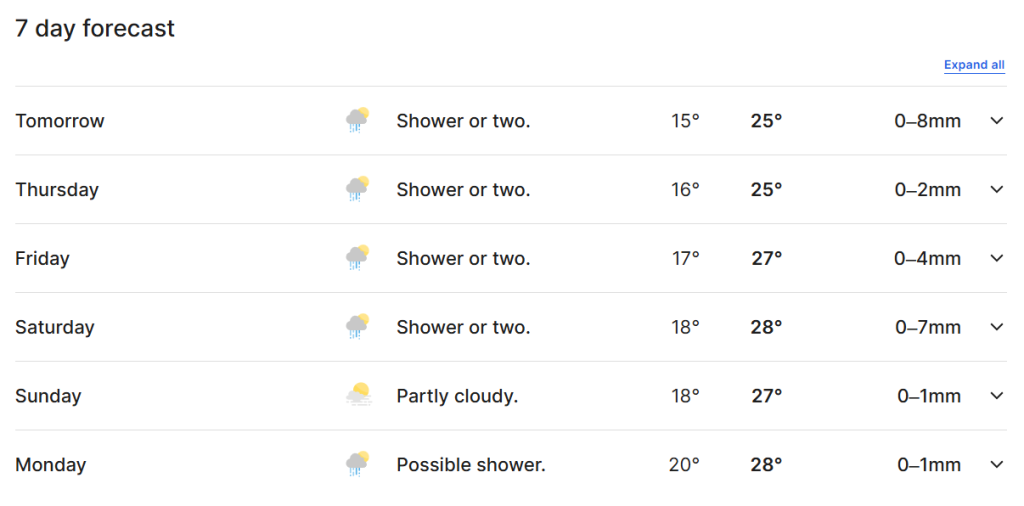Select the Sunday day label
1024x506 pixels.
click(x=48, y=396)
